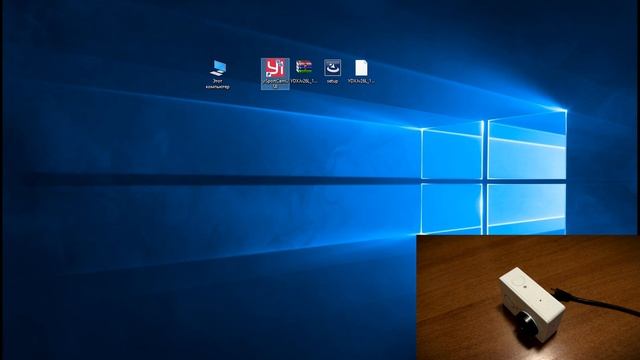640x360 pixels.
Task: Select the blank white file icon
Action: [361, 71]
